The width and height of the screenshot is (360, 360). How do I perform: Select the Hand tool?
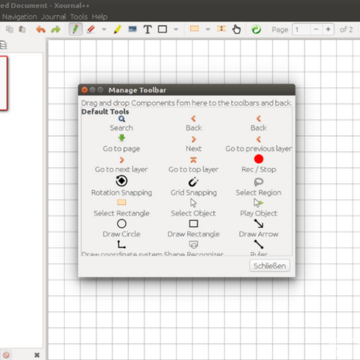point(236,29)
